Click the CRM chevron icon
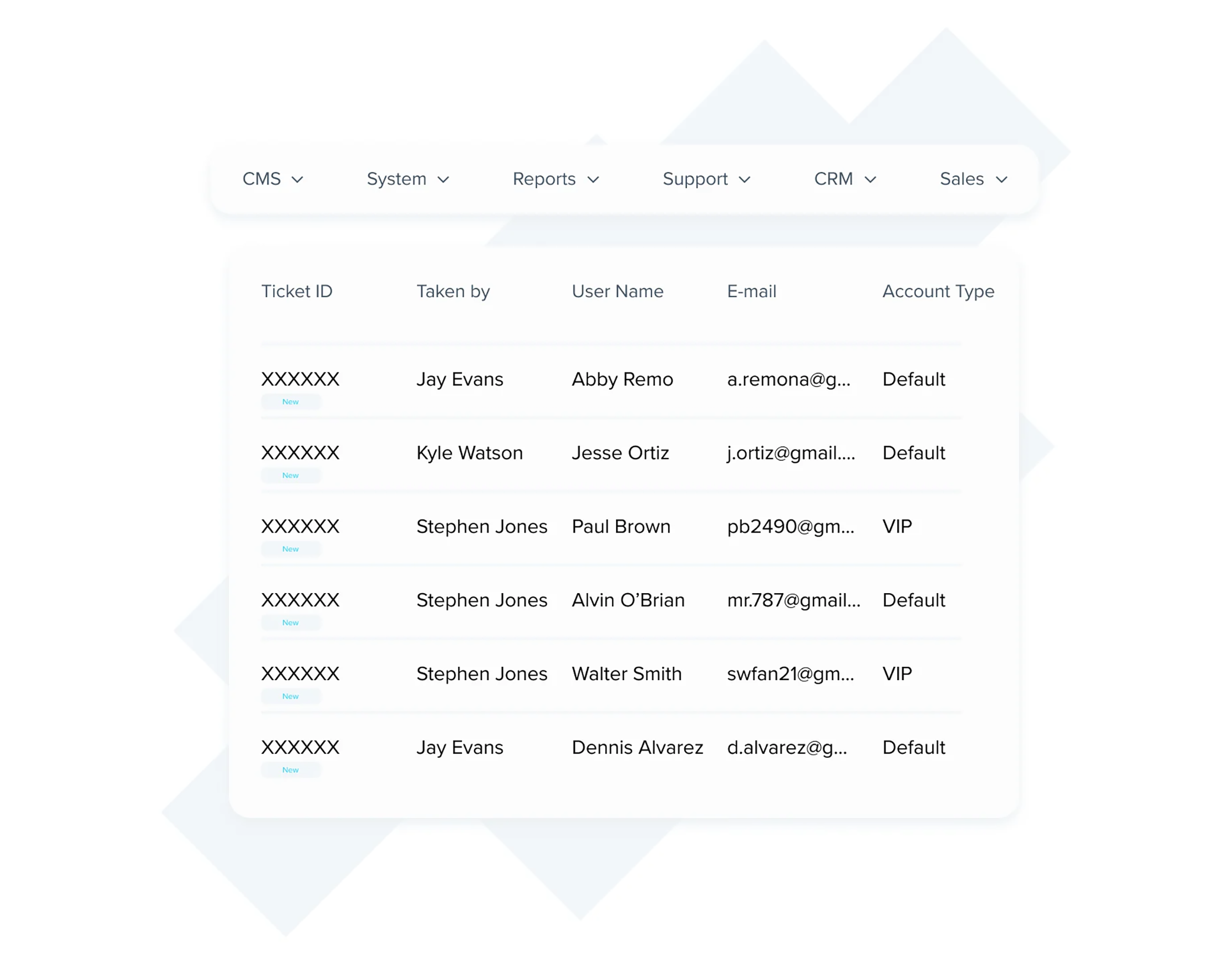1232x964 pixels. (x=870, y=180)
